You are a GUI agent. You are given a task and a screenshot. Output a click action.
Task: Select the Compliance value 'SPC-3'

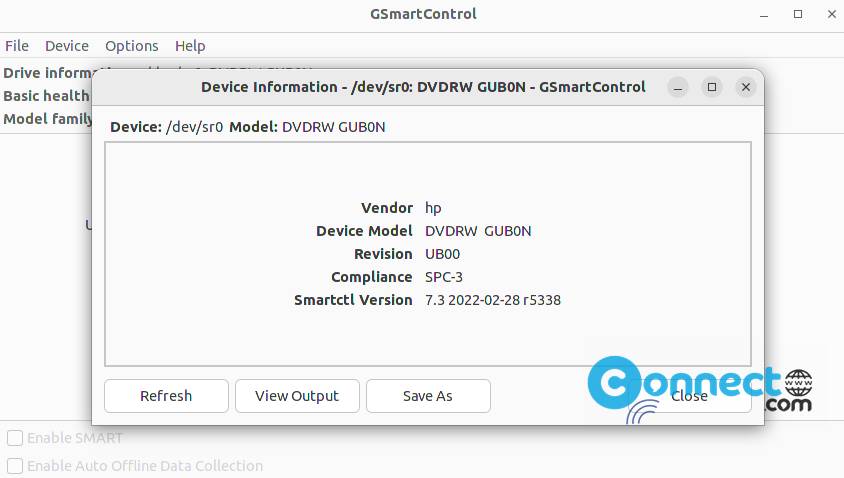[x=444, y=277]
